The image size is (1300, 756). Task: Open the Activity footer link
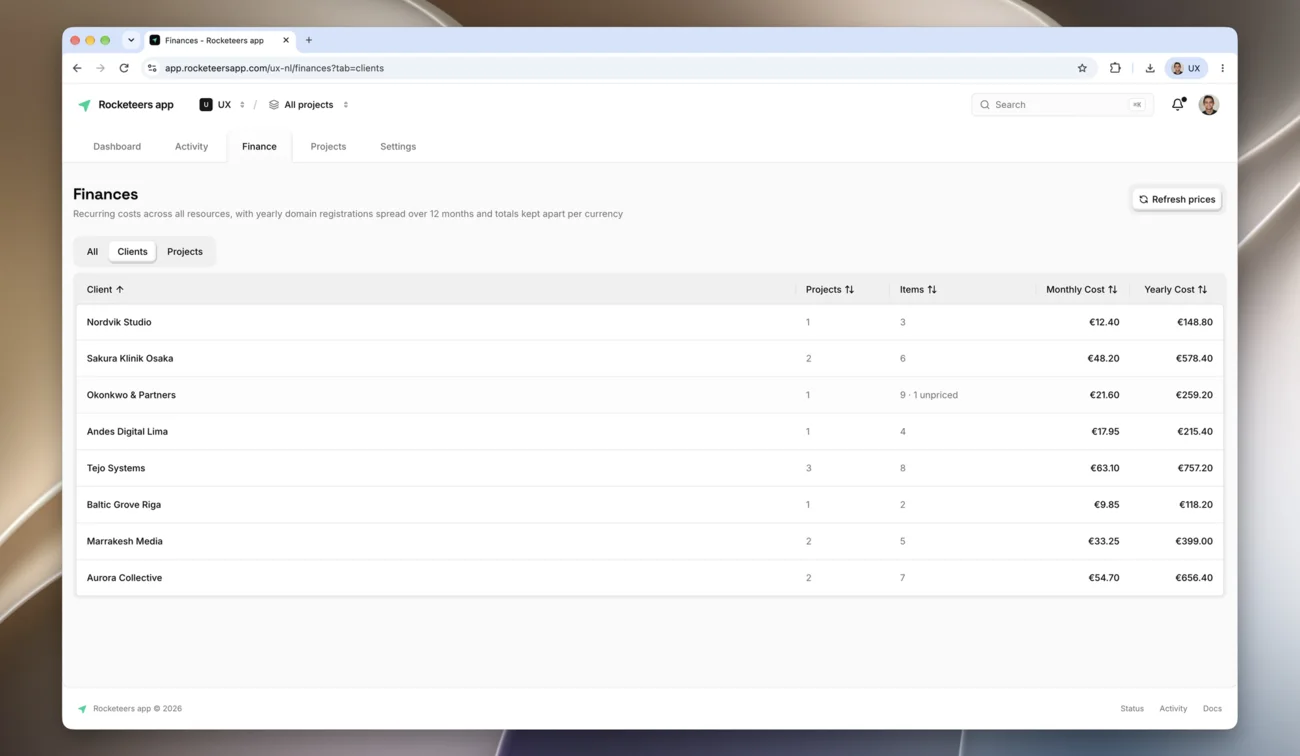click(x=1173, y=709)
